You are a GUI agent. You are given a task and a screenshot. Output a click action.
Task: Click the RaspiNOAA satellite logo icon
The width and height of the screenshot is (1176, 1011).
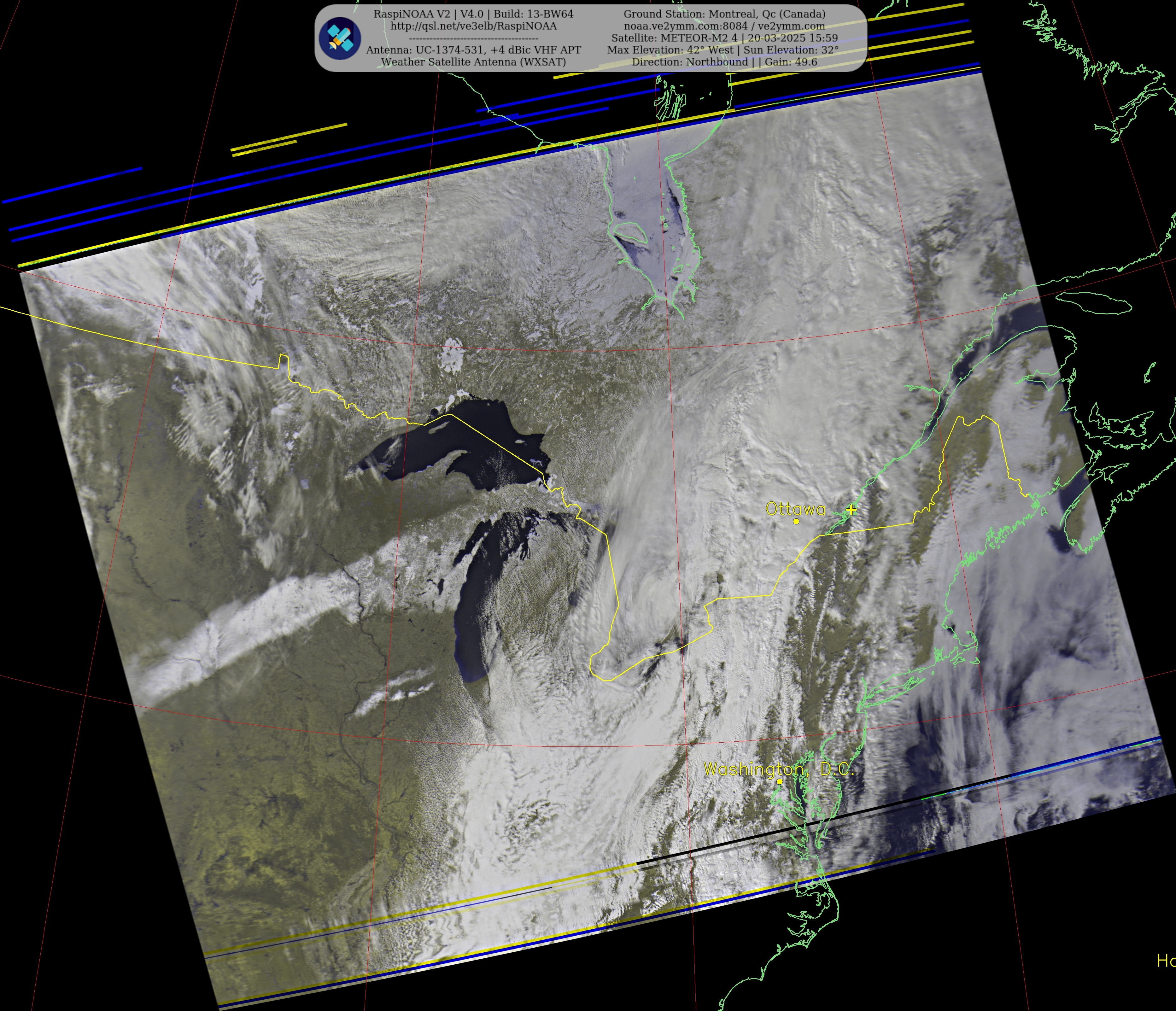[339, 38]
